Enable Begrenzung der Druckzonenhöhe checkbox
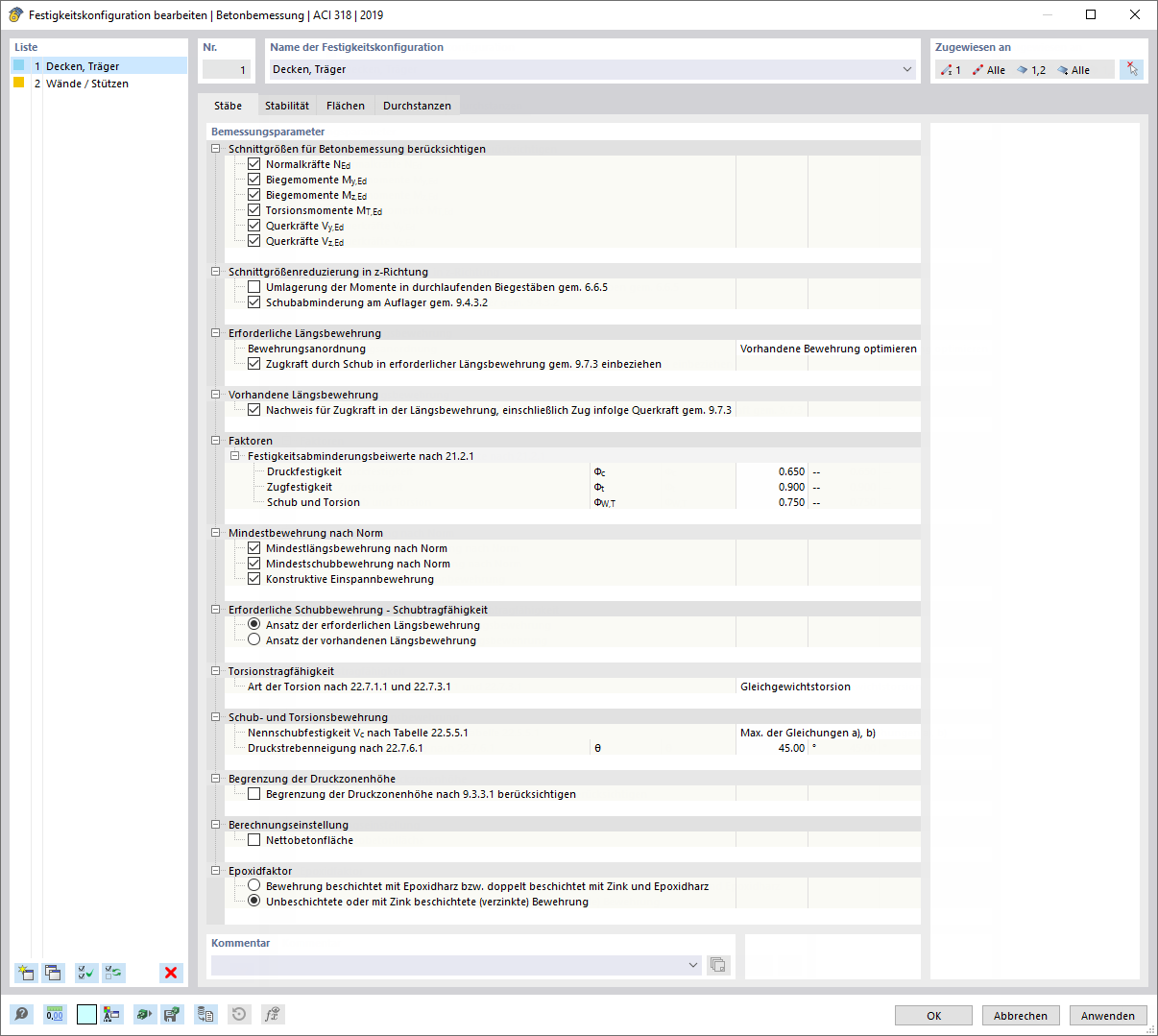1158x1036 pixels. click(x=253, y=794)
